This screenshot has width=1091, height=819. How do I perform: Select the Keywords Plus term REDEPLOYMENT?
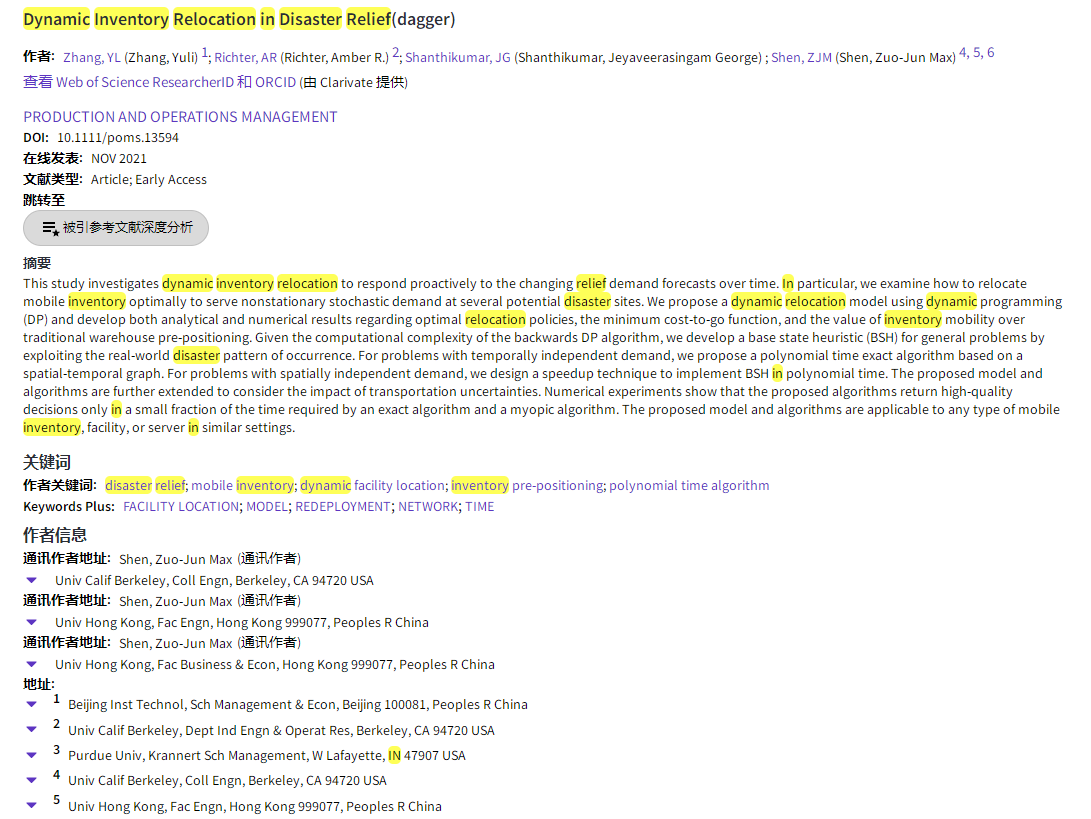[x=342, y=507]
